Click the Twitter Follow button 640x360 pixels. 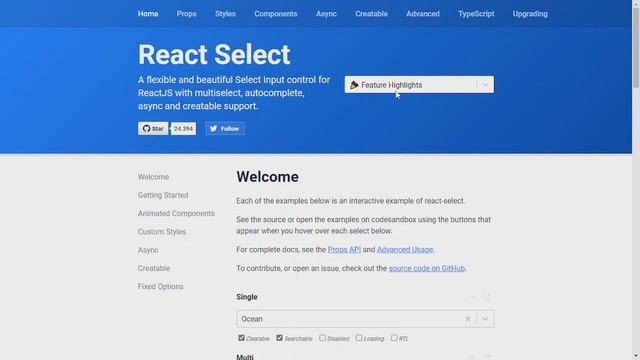tap(225, 129)
